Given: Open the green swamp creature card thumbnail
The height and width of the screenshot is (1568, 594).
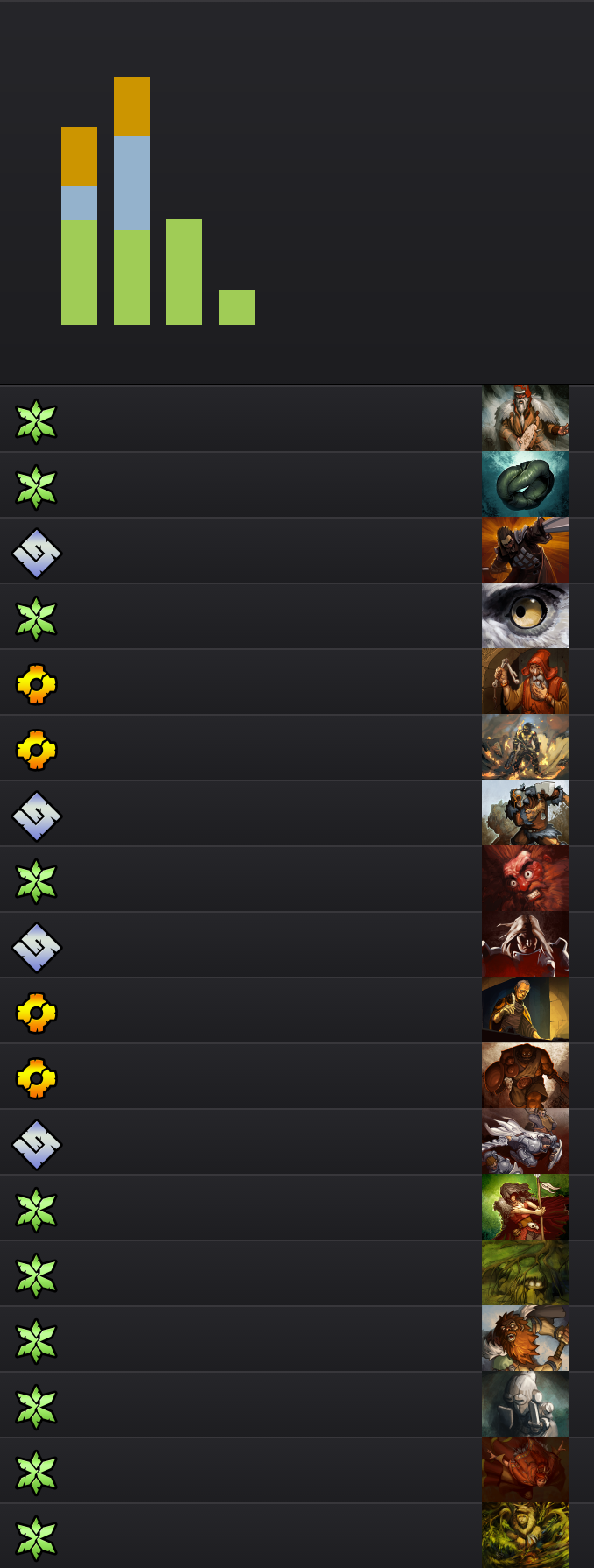Looking at the screenshot, I should (526, 1273).
